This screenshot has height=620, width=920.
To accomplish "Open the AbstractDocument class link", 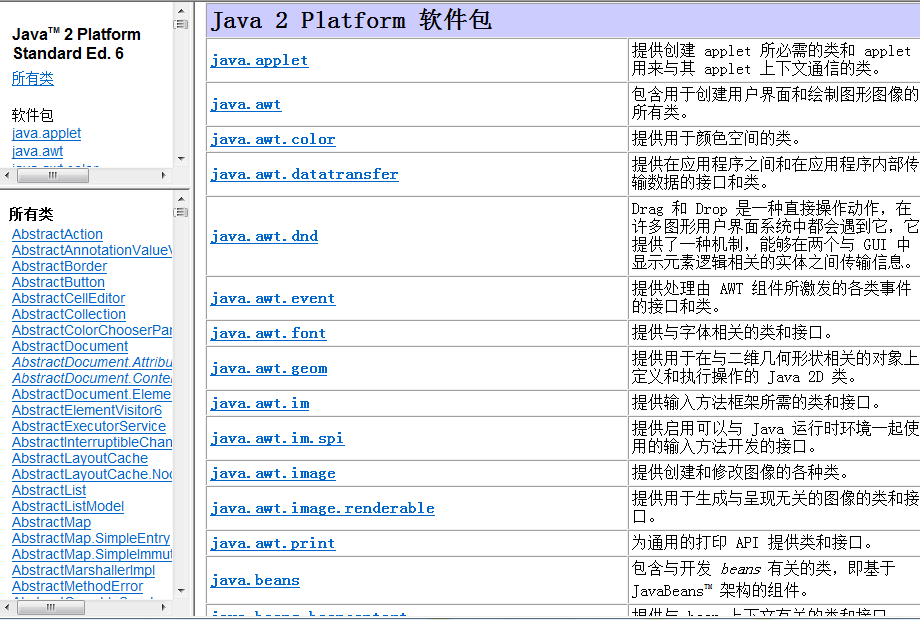I will pyautogui.click(x=70, y=346).
